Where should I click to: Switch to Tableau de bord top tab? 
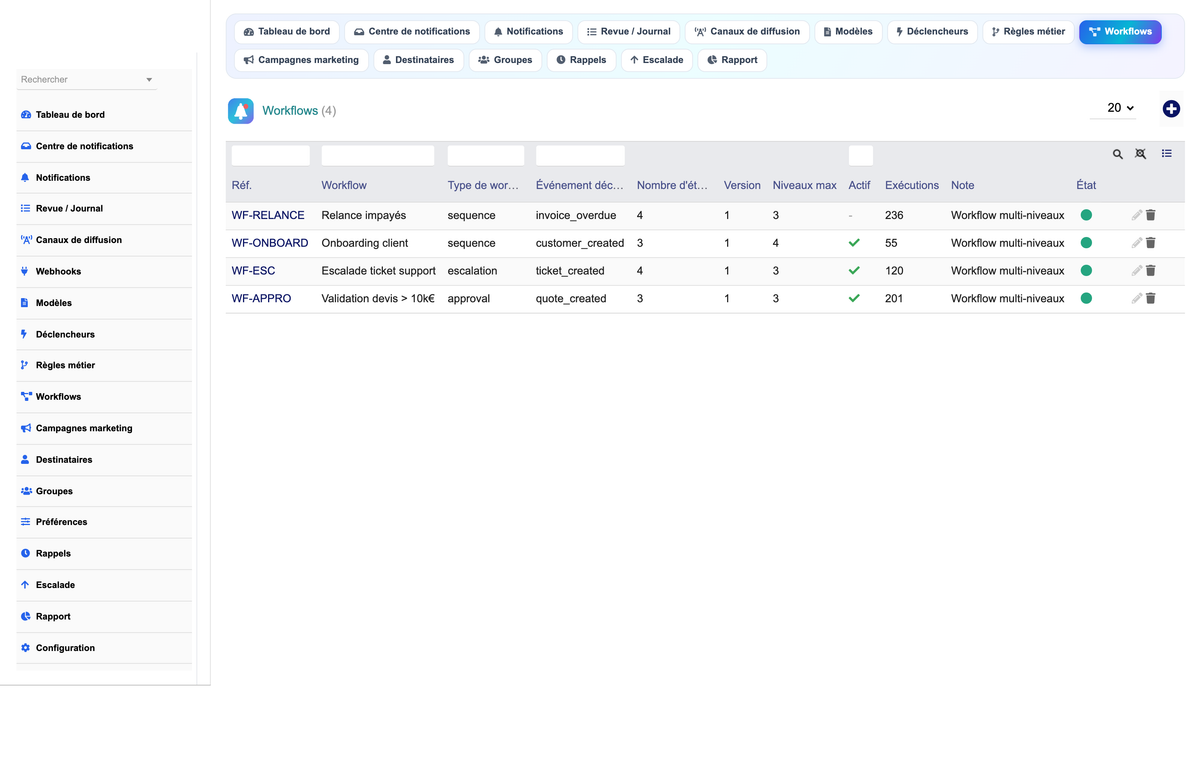[287, 32]
